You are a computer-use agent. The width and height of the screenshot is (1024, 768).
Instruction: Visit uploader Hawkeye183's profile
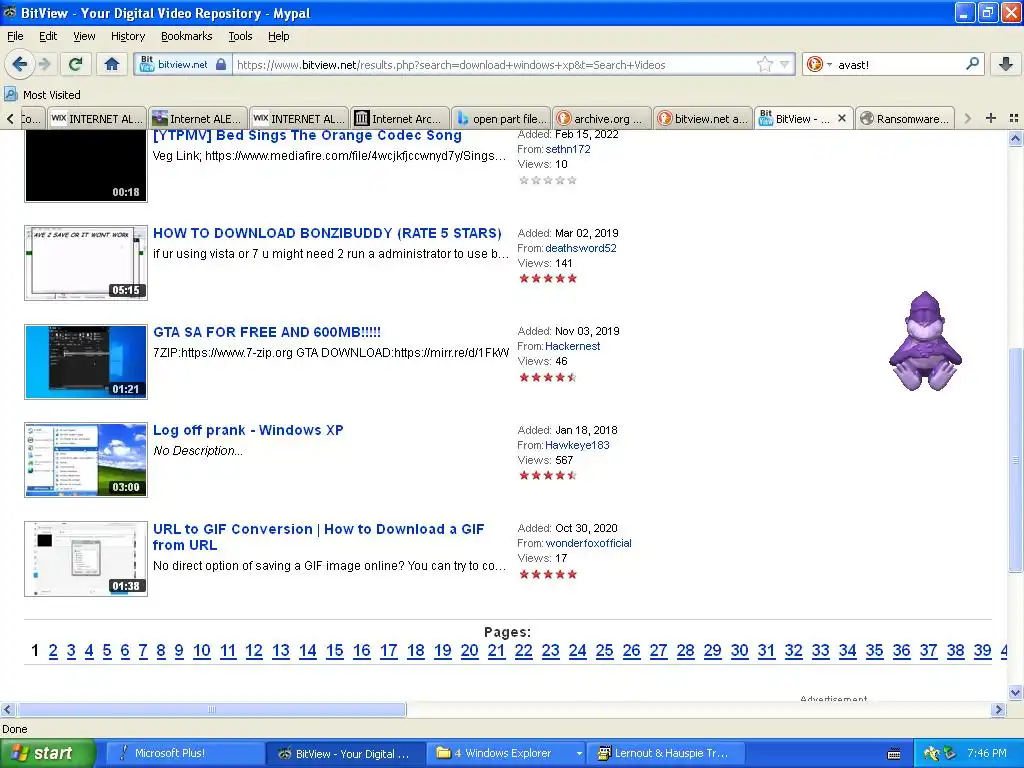coord(577,445)
